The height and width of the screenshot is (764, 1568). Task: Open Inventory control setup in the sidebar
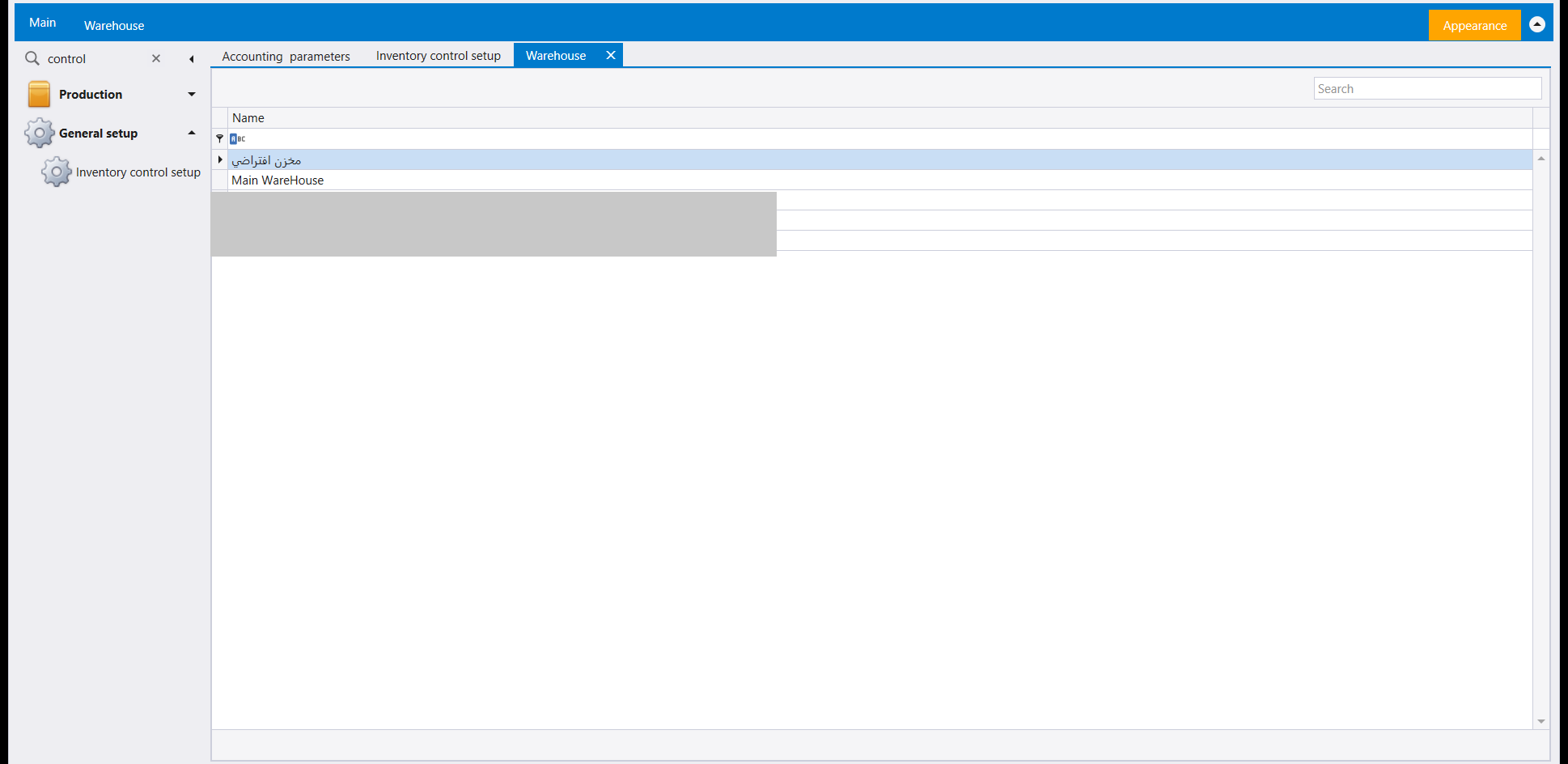click(x=138, y=172)
